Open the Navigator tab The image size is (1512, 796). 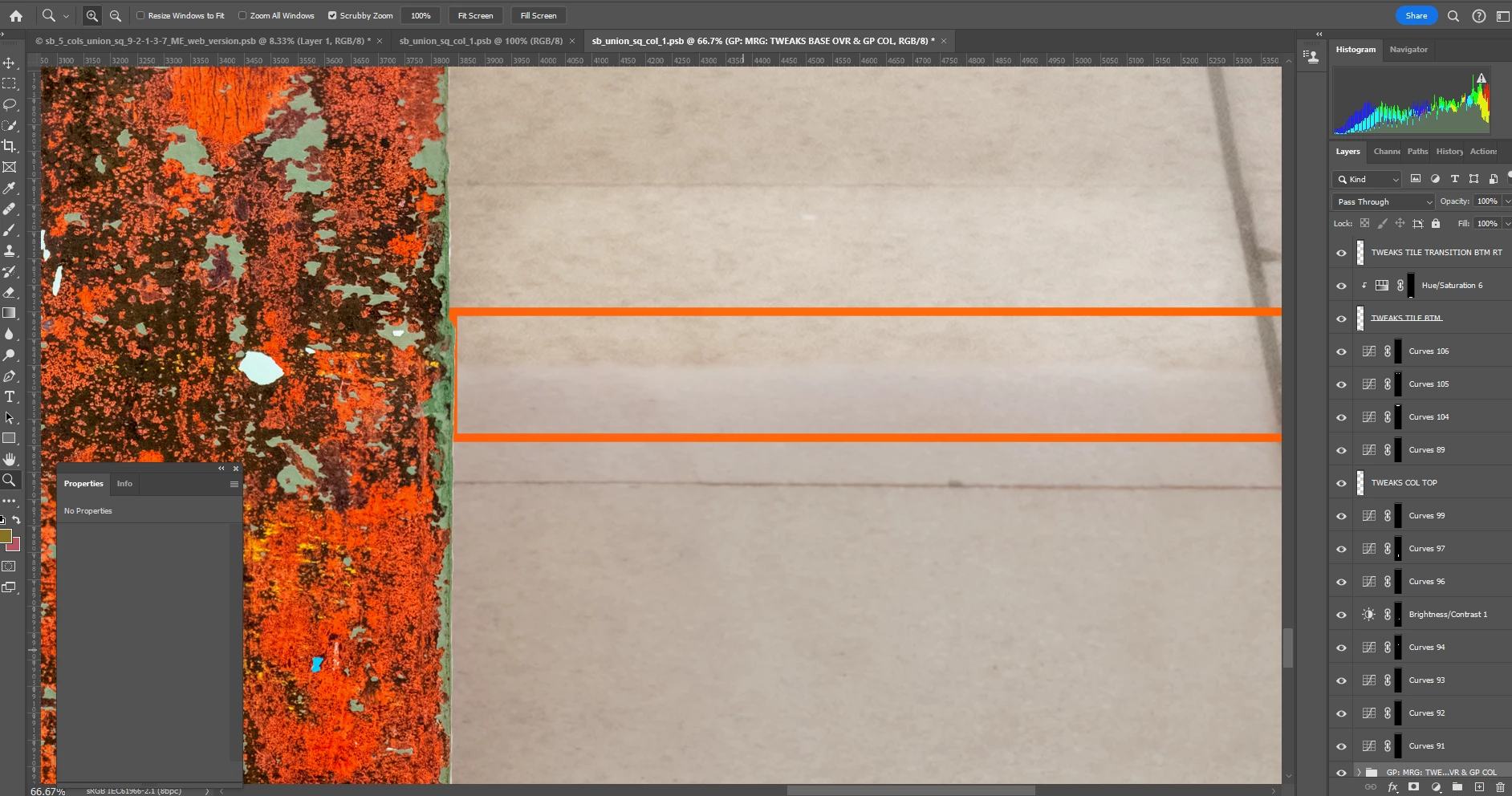tap(1408, 50)
